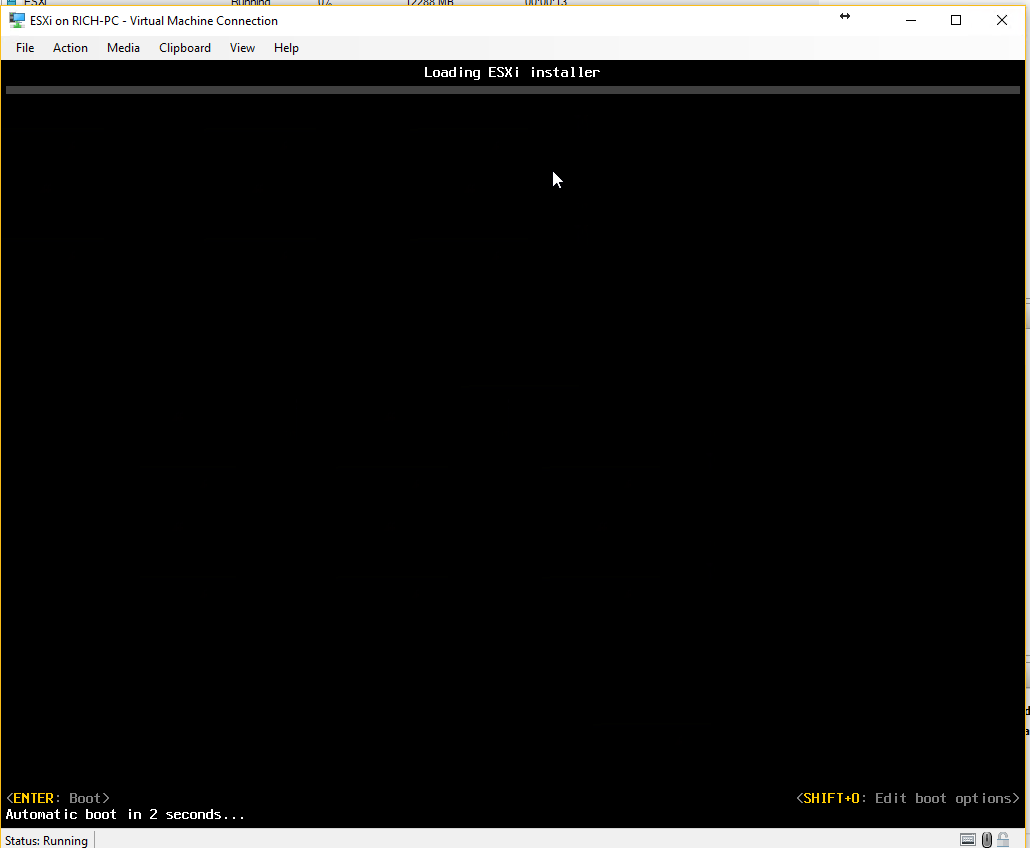Image resolution: width=1030 pixels, height=848 pixels.
Task: Minimize the Virtual Machine Connection window
Action: click(x=910, y=20)
